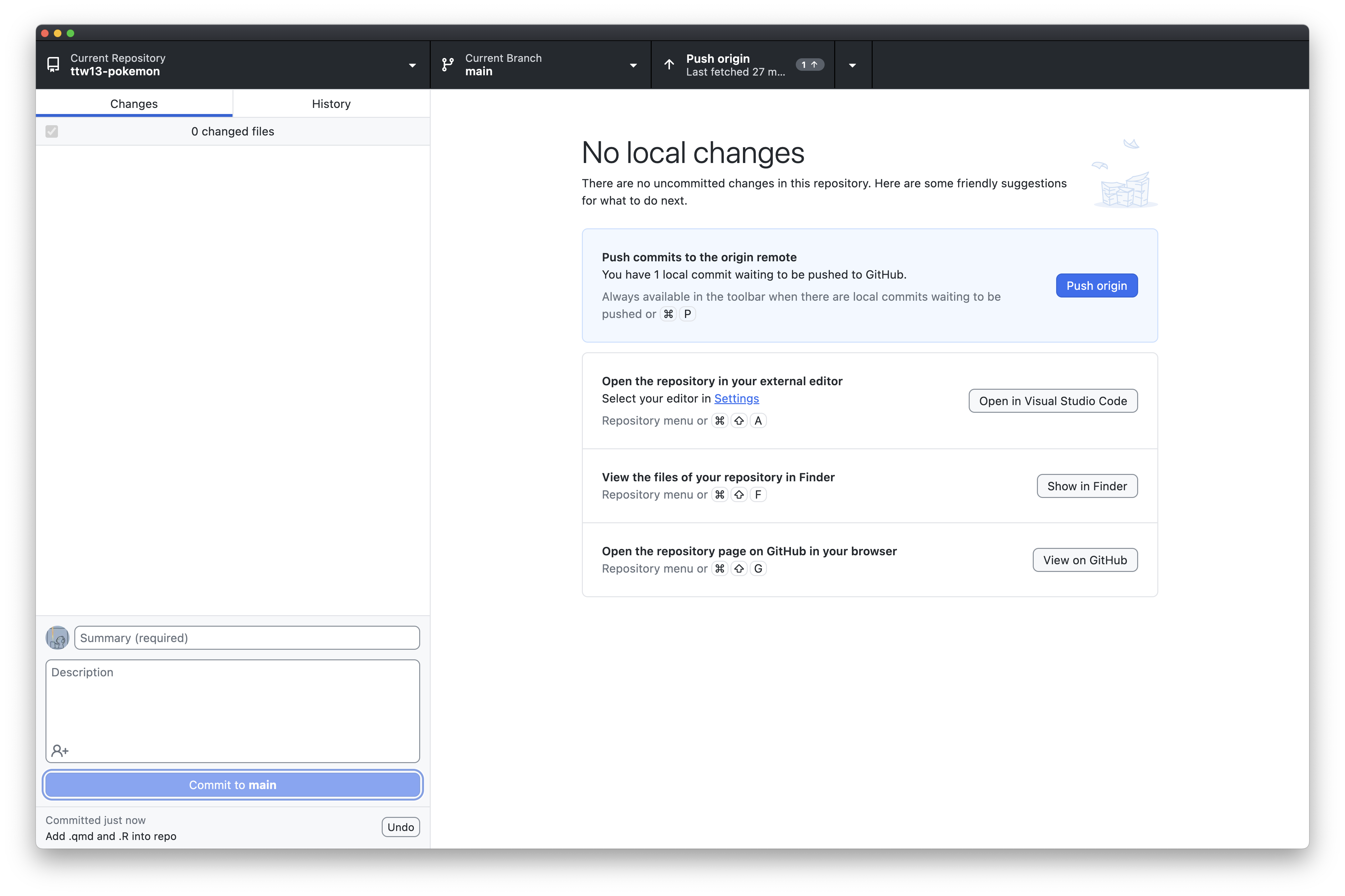This screenshot has height=896, width=1345.
Task: Click Open in Visual Studio Code
Action: coord(1052,401)
